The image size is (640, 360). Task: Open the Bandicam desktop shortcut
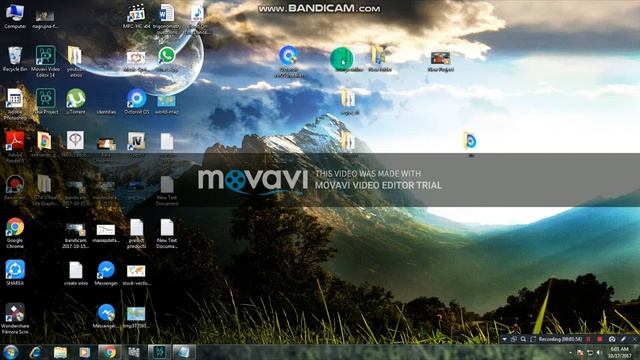15,188
